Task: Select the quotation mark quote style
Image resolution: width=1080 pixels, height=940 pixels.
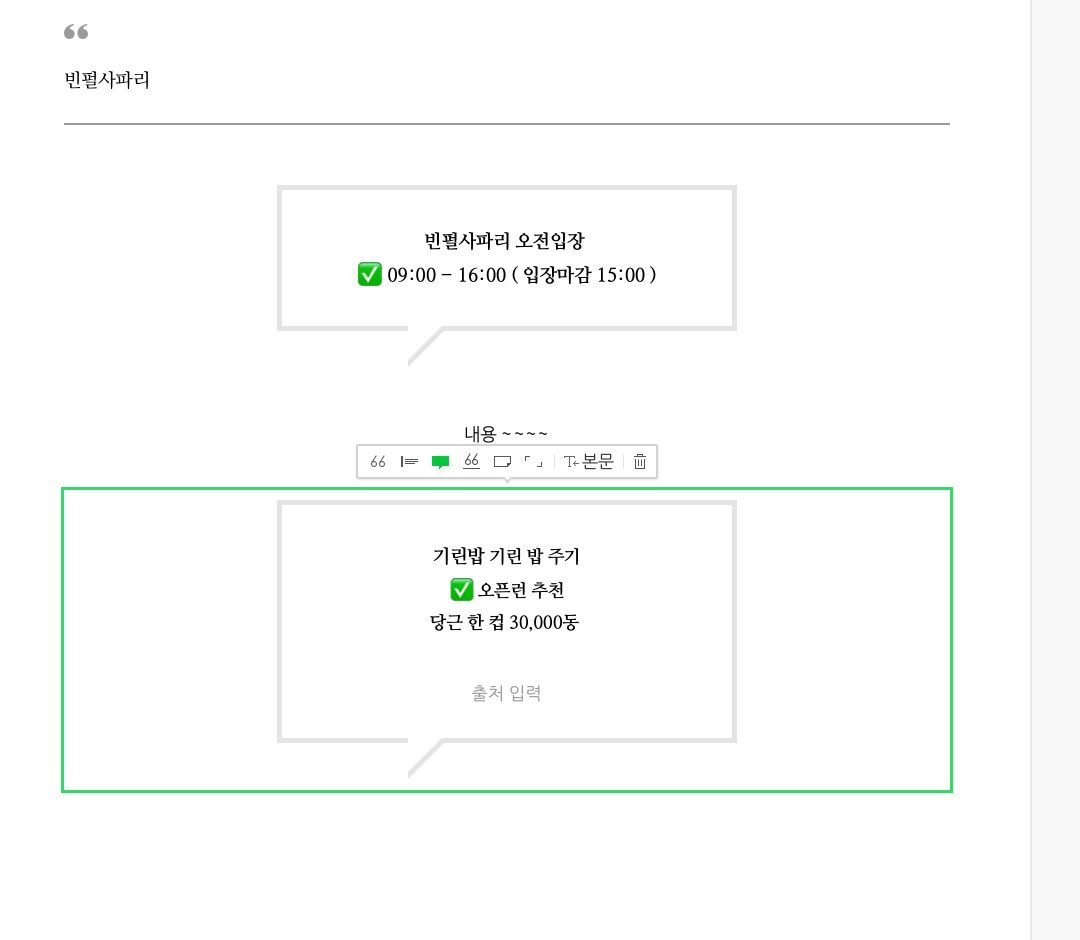Action: tap(377, 461)
